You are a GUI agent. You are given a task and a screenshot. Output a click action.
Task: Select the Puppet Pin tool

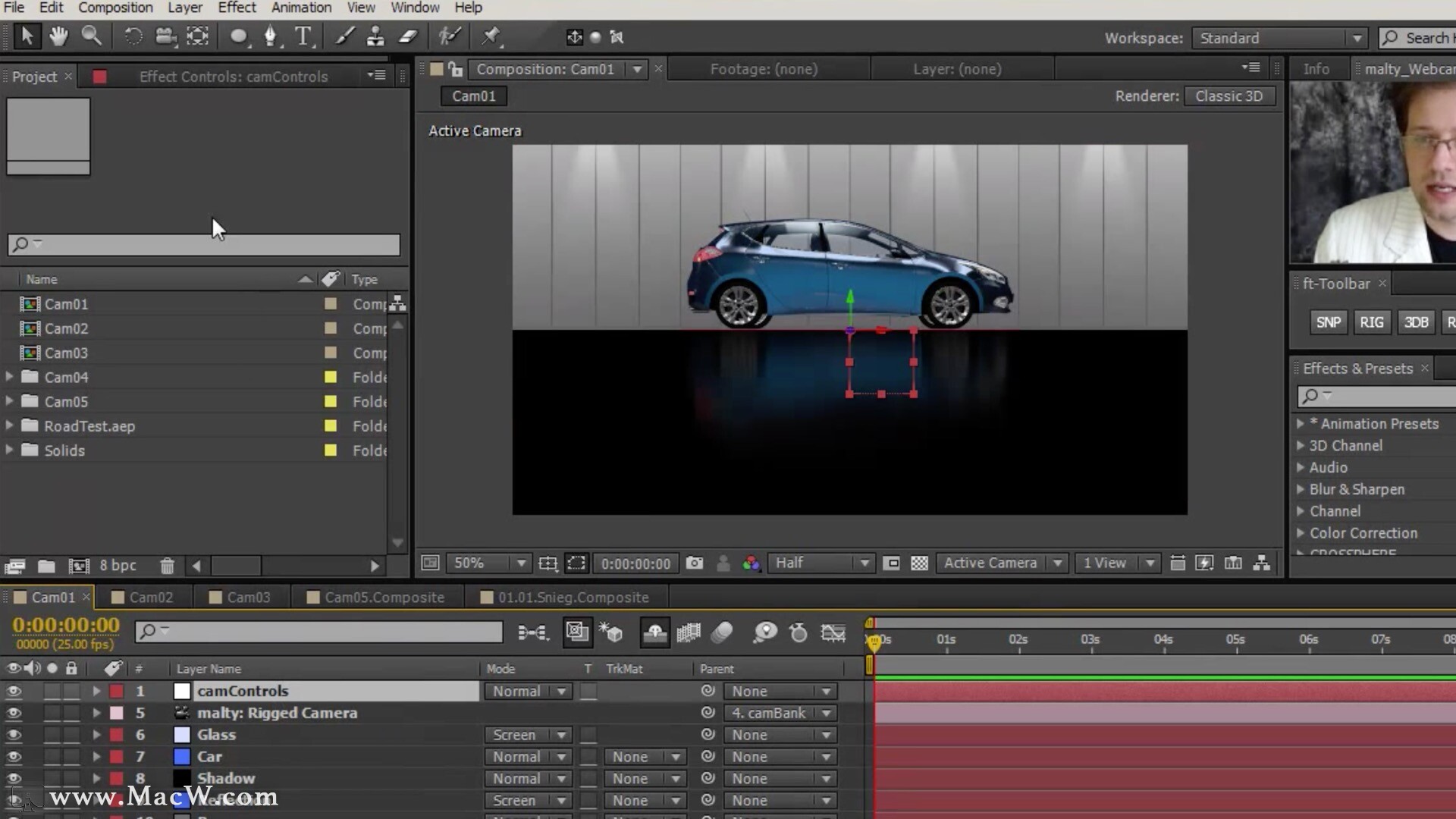[491, 36]
